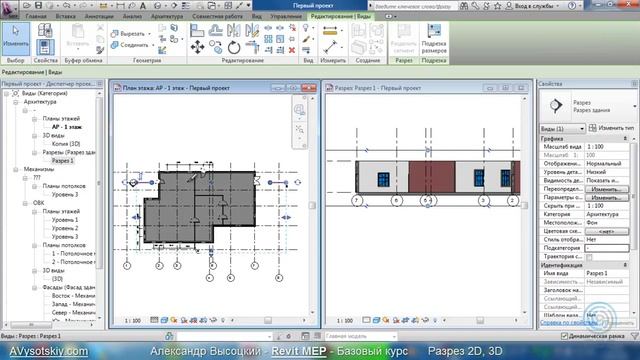Click the Вырезать geometry tool

click(130, 33)
